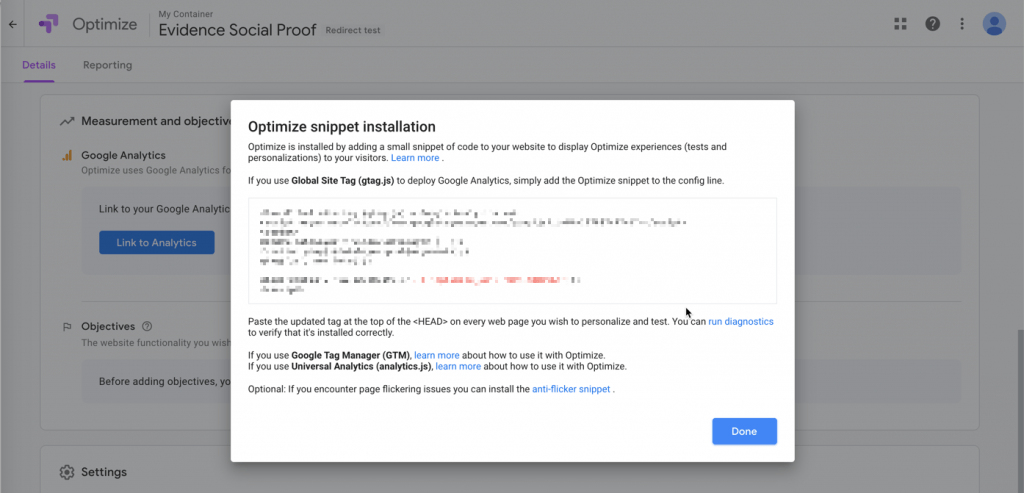Click the anti-flicker snippet link
1024x493 pixels.
(x=571, y=389)
